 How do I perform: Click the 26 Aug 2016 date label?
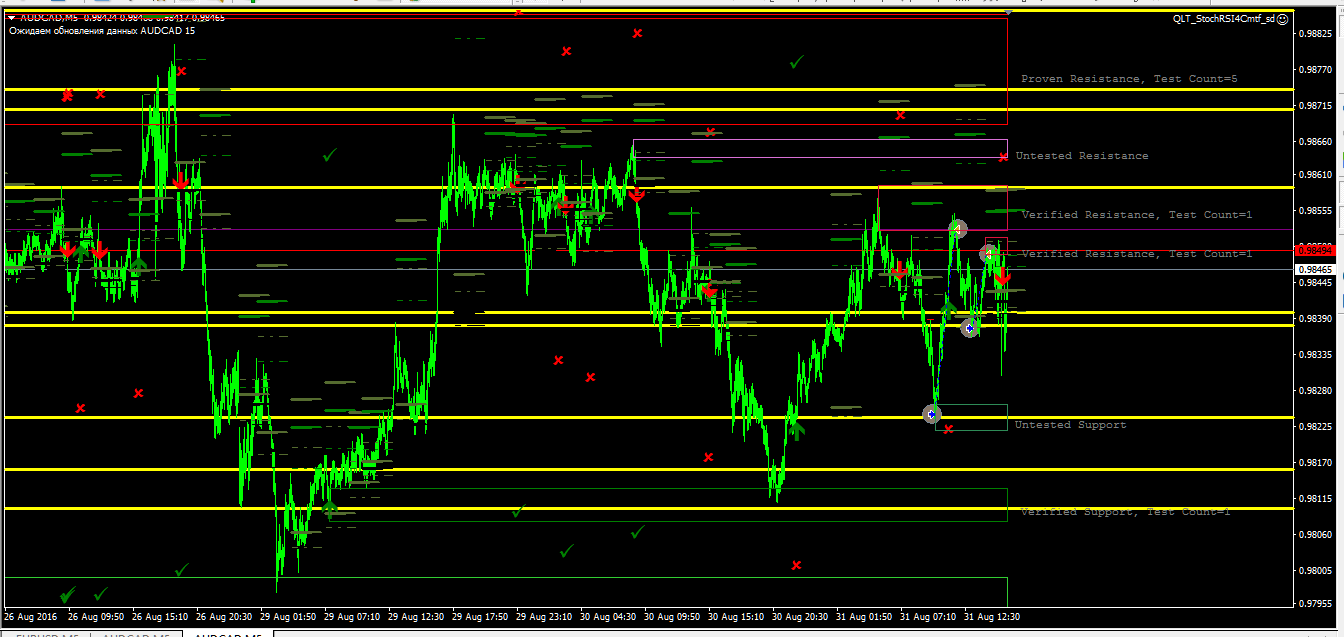click(32, 617)
